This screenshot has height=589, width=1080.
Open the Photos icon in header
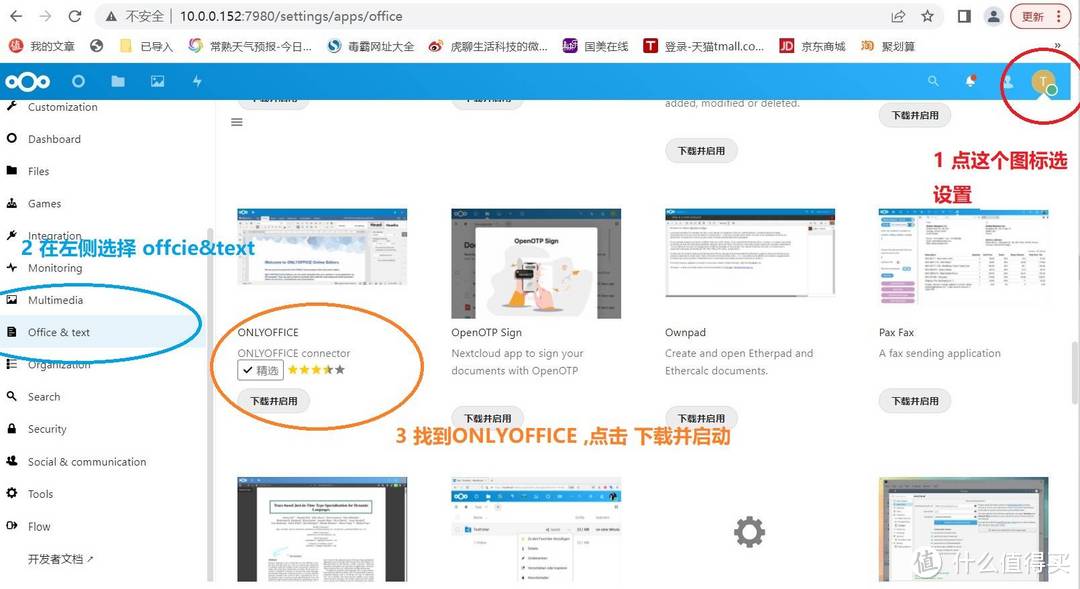[x=158, y=81]
